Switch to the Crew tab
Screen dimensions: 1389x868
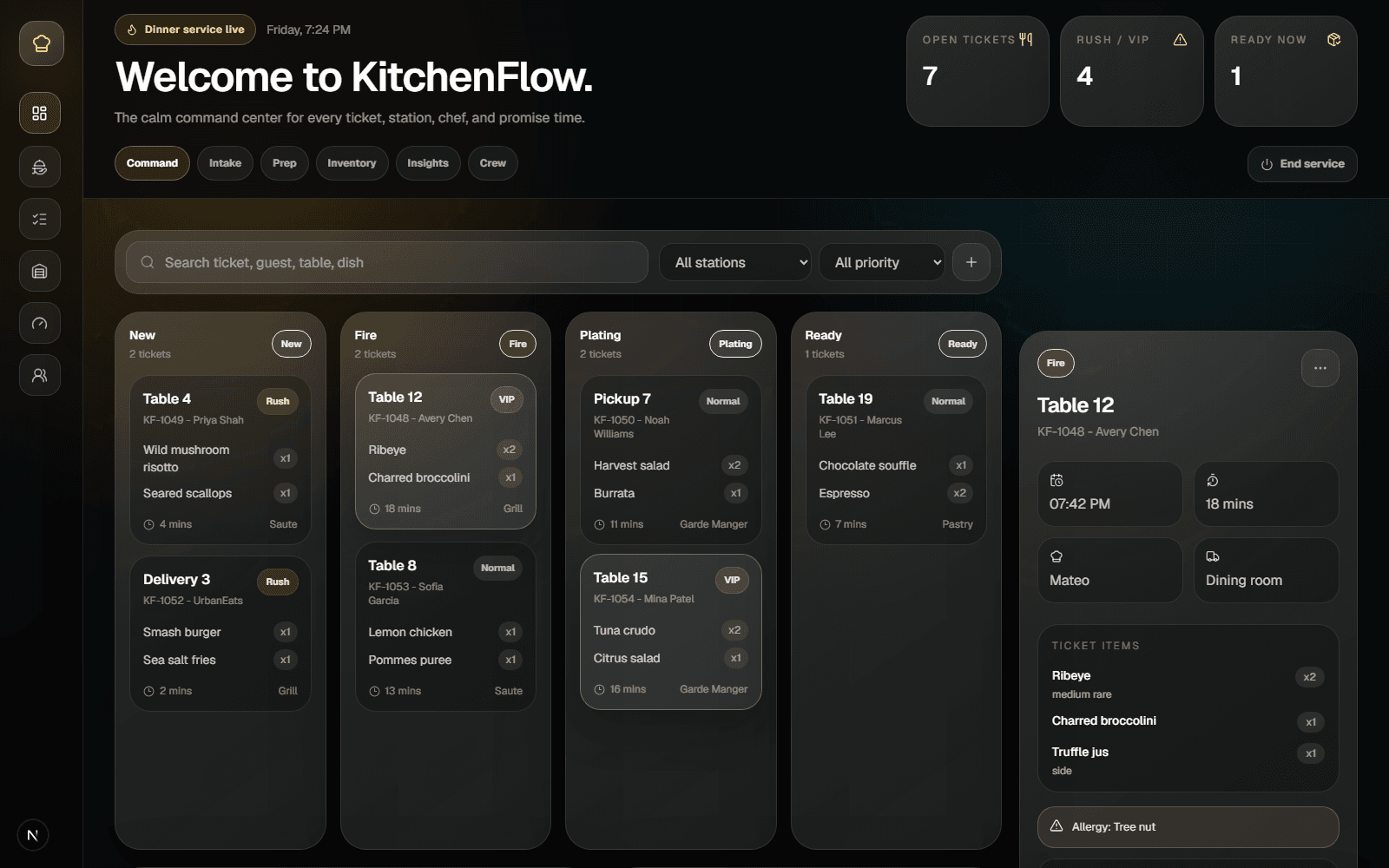click(x=493, y=163)
